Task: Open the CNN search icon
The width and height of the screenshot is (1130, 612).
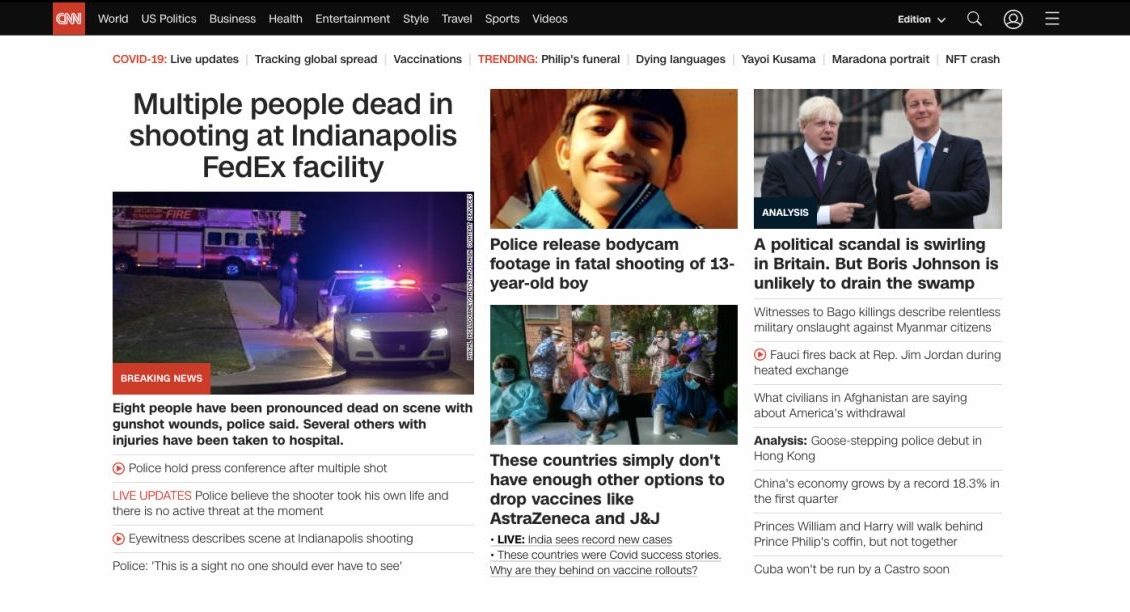Action: (973, 18)
